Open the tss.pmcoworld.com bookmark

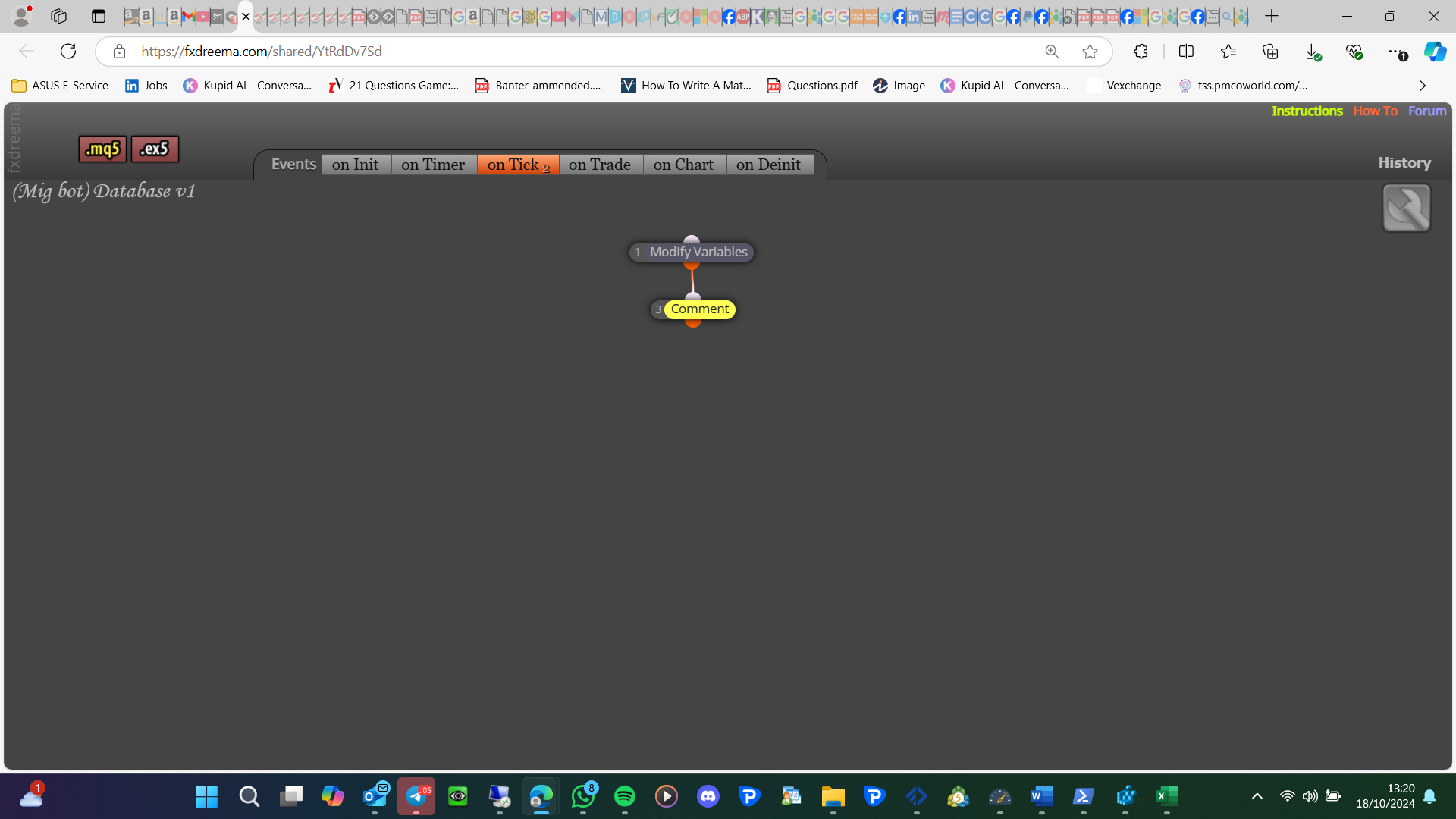click(1243, 86)
